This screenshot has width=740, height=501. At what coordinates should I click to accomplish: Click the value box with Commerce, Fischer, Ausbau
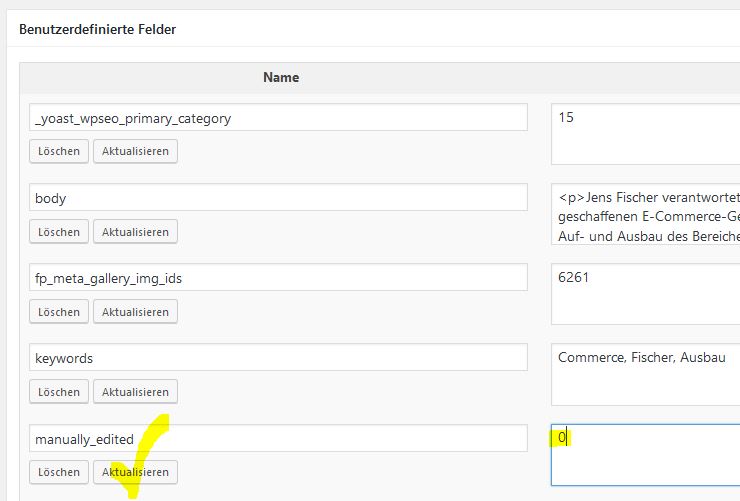[x=645, y=373]
